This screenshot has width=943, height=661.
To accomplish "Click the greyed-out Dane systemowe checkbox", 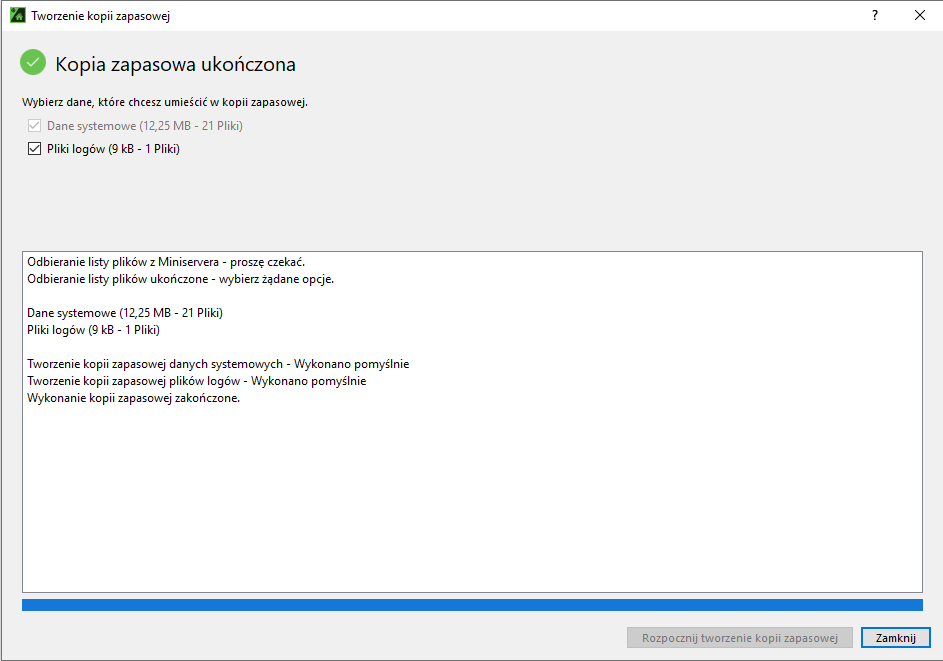I will pyautogui.click(x=35, y=126).
